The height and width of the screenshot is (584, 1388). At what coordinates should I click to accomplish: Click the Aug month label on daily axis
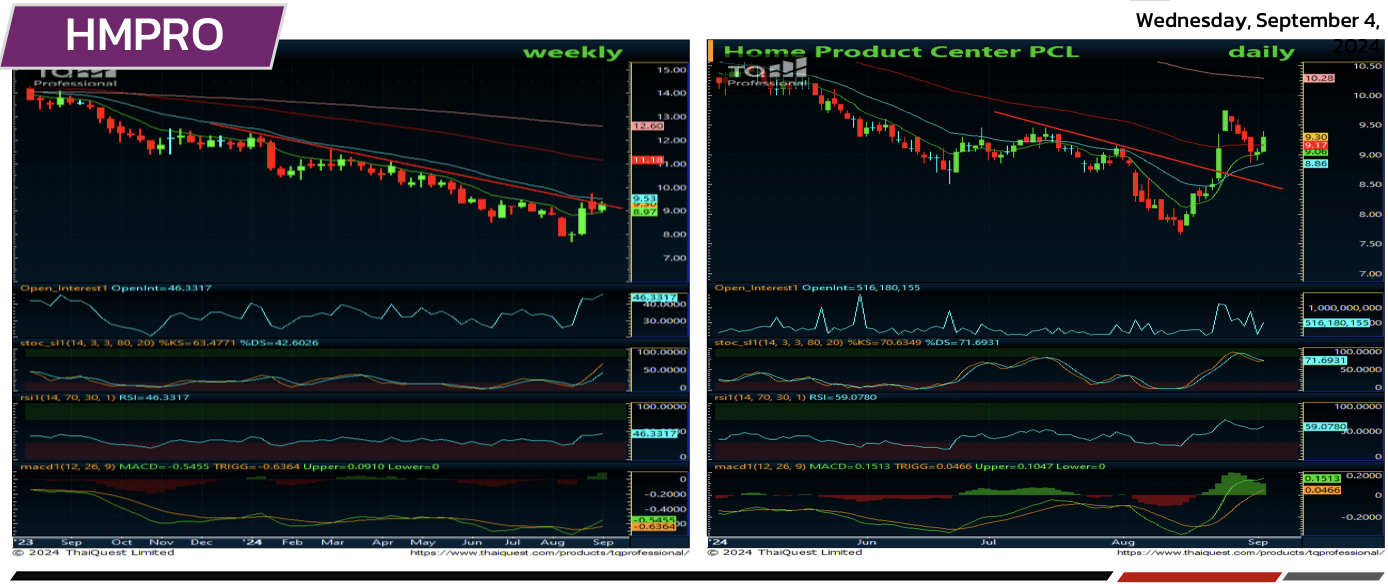[x=1122, y=543]
